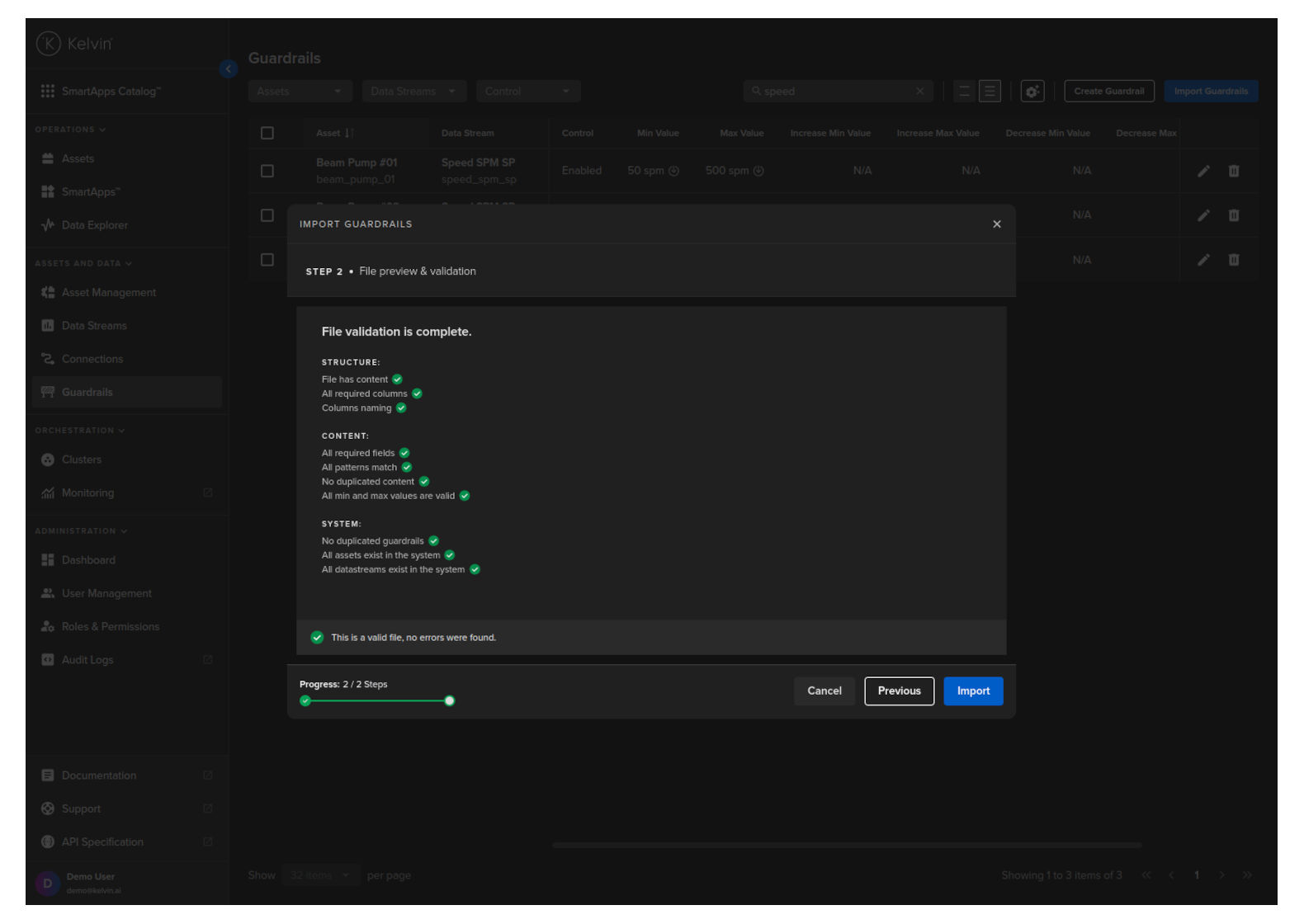This screenshot has width=1304, height=924.
Task: Click the step 2 progress indicator dot
Action: [x=449, y=701]
